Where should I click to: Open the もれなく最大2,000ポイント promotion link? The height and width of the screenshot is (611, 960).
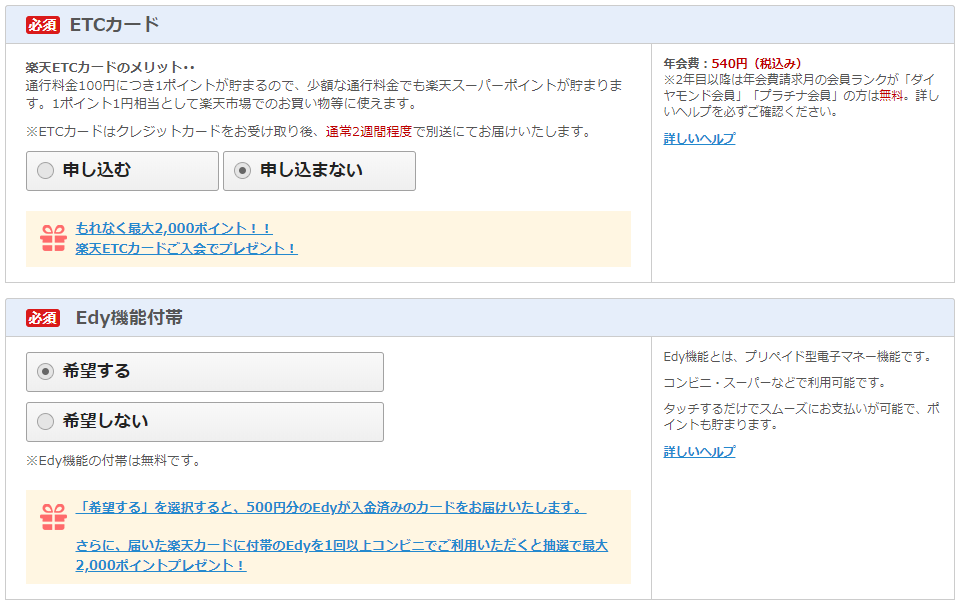pyautogui.click(x=174, y=228)
